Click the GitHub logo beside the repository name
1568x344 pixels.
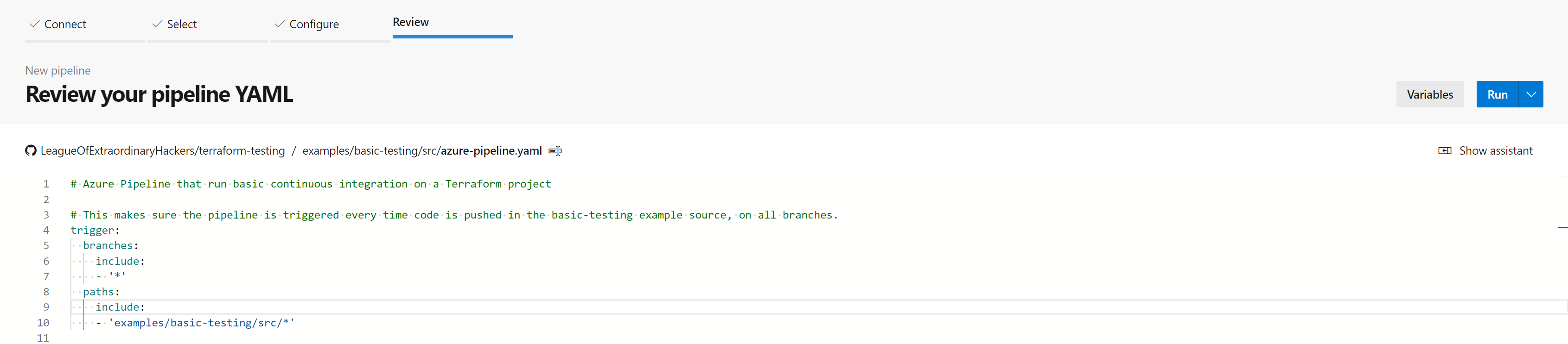[x=31, y=151]
